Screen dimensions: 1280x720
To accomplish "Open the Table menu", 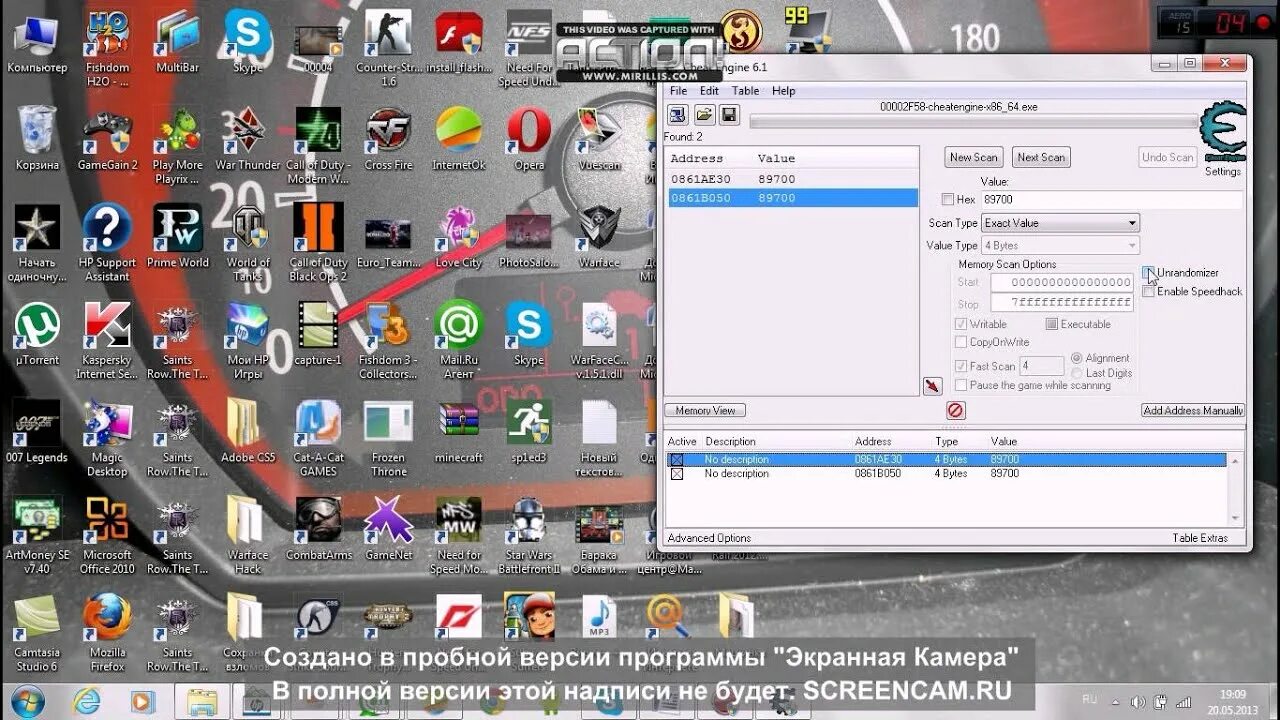I will (745, 91).
